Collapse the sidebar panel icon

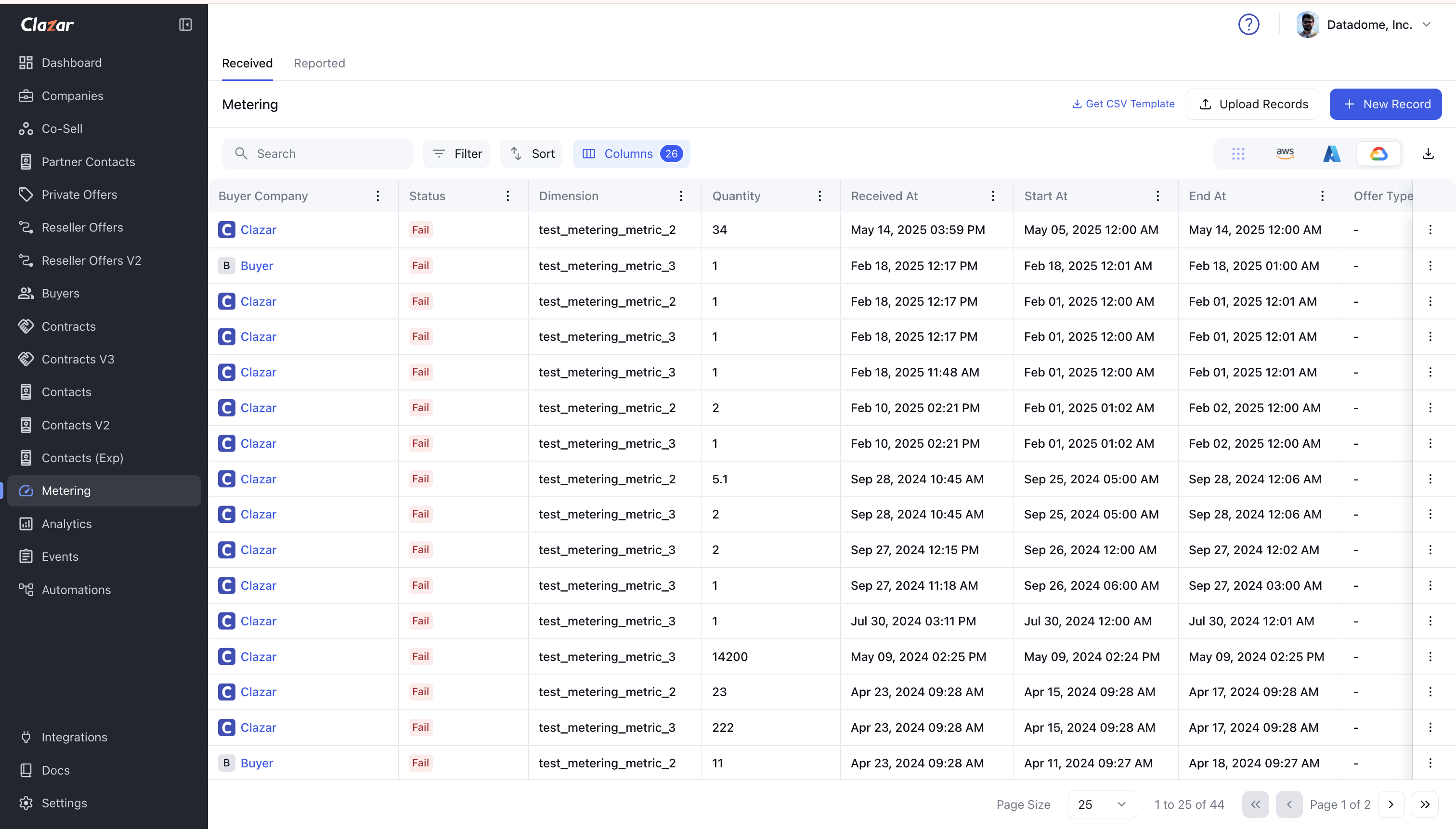185,25
